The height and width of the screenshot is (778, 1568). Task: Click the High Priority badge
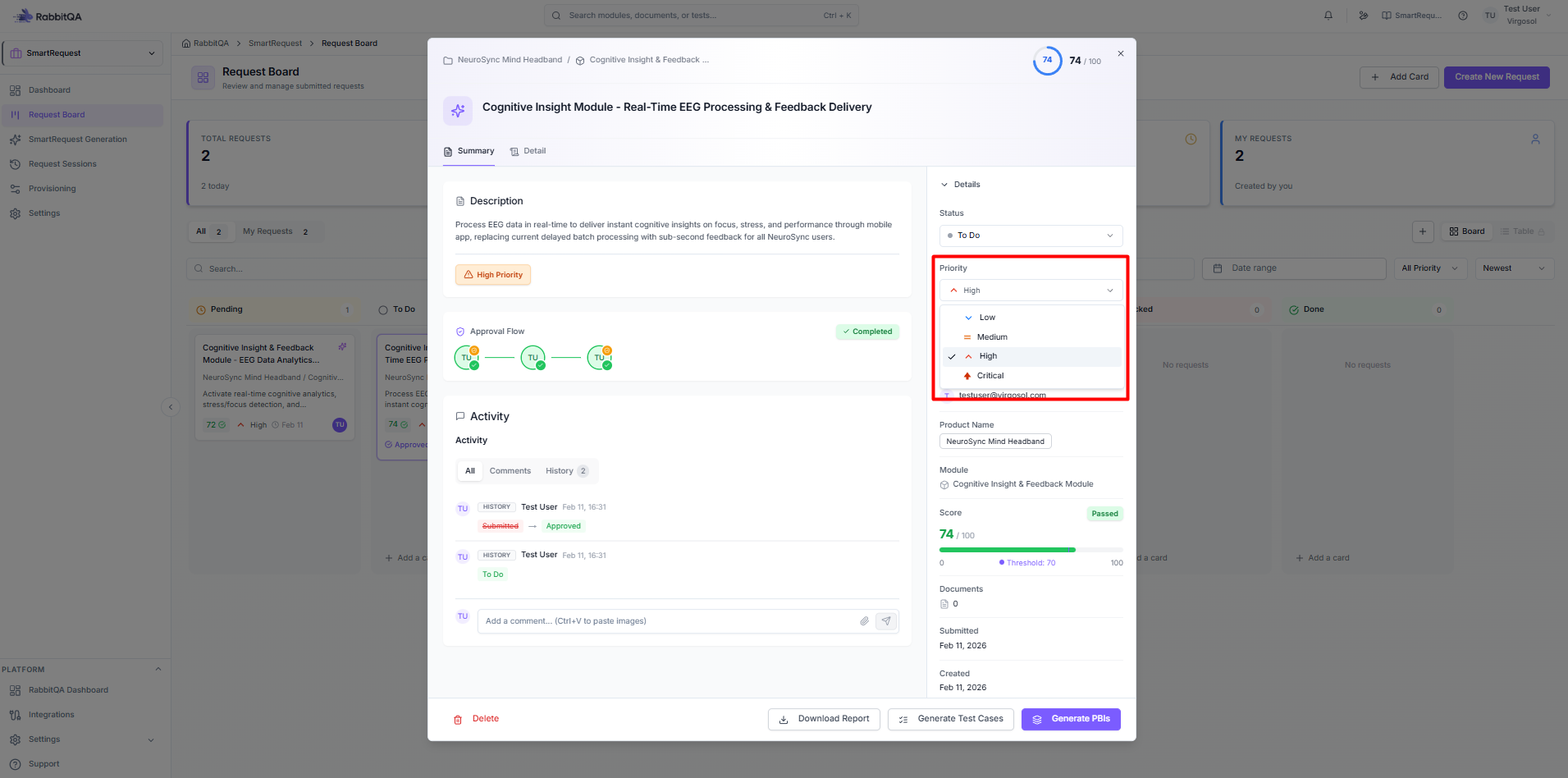click(493, 275)
